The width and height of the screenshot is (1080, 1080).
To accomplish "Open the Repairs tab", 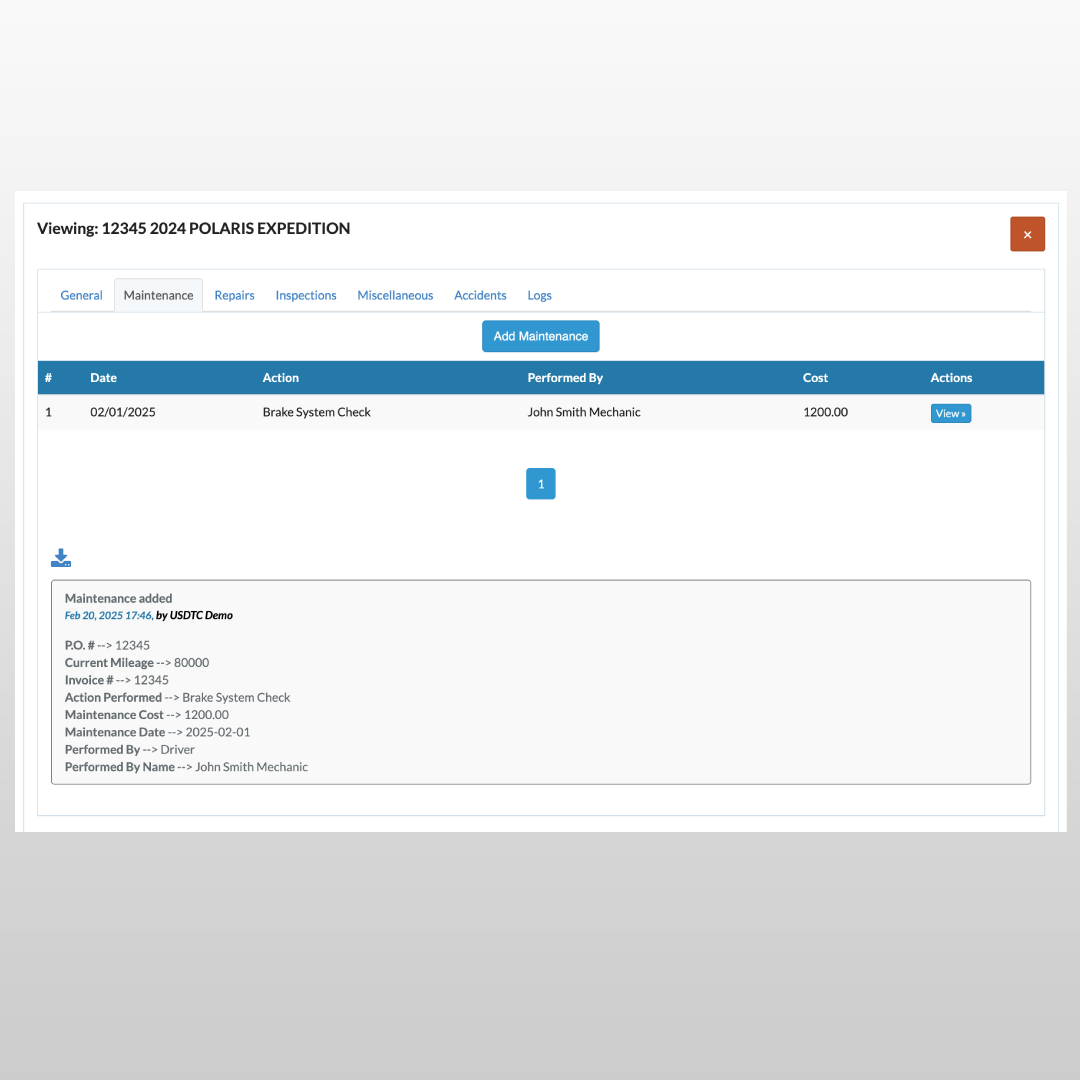I will pos(234,295).
